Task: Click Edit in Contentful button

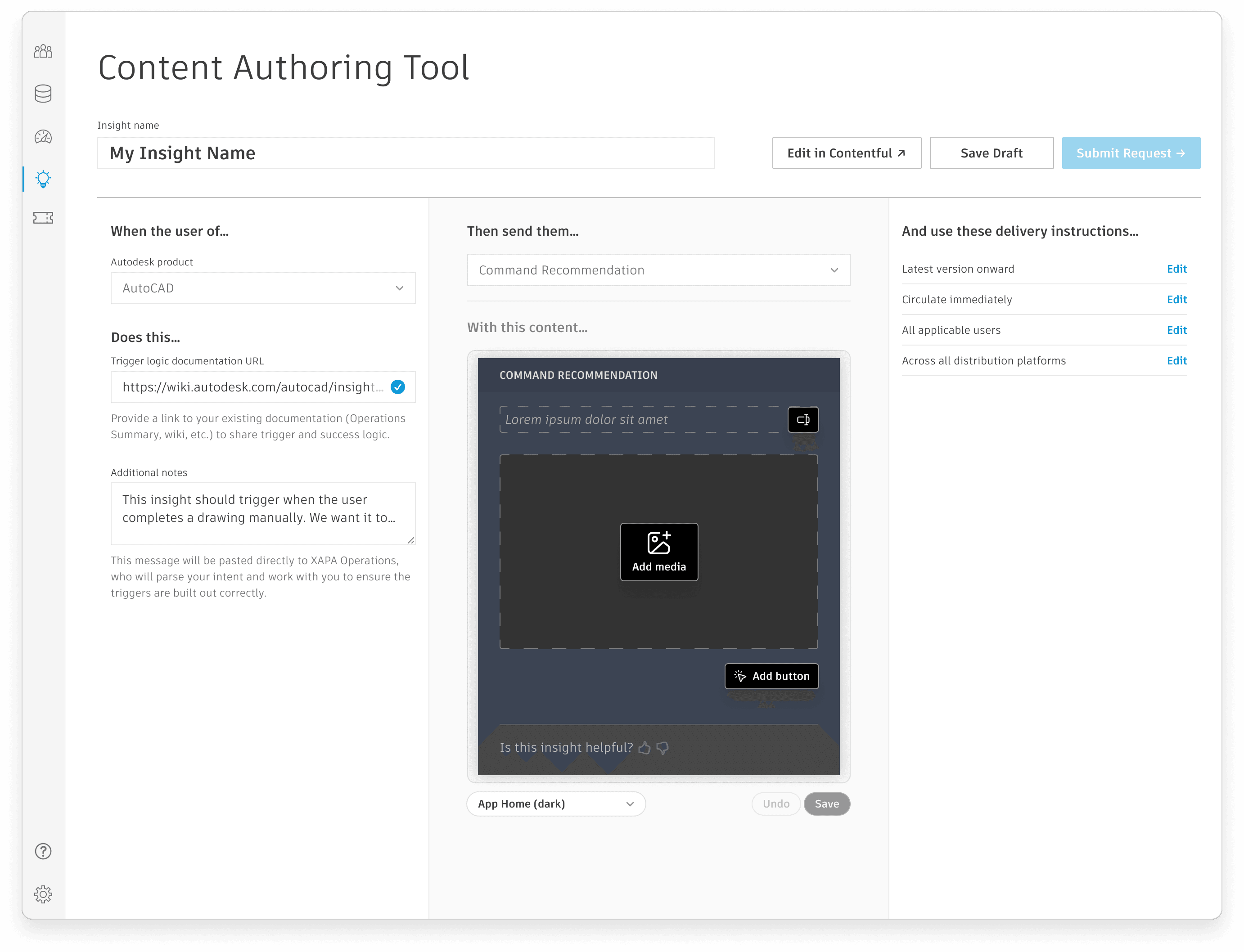Action: [x=846, y=153]
